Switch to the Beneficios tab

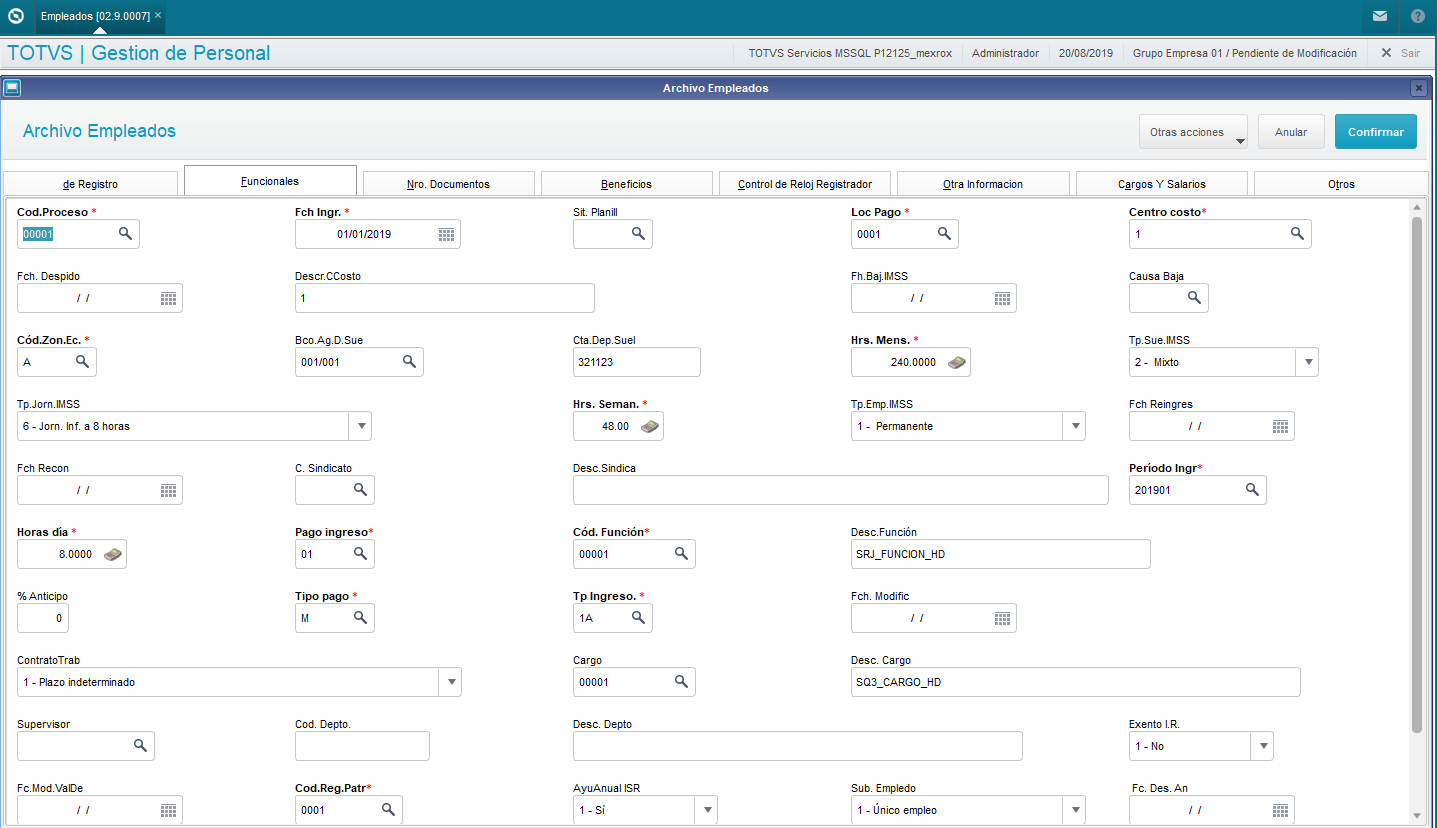click(x=627, y=184)
